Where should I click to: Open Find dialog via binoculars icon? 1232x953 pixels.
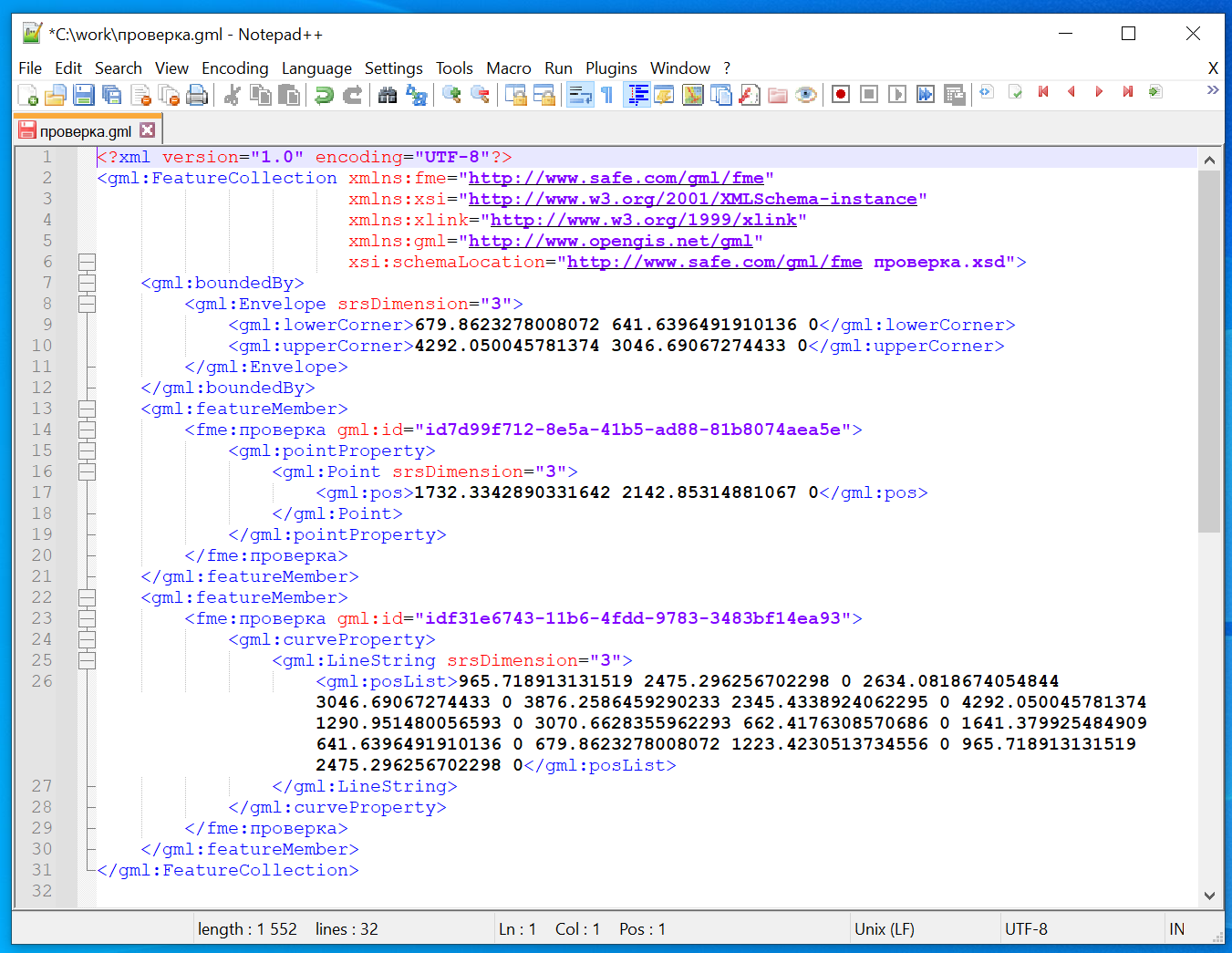388,95
